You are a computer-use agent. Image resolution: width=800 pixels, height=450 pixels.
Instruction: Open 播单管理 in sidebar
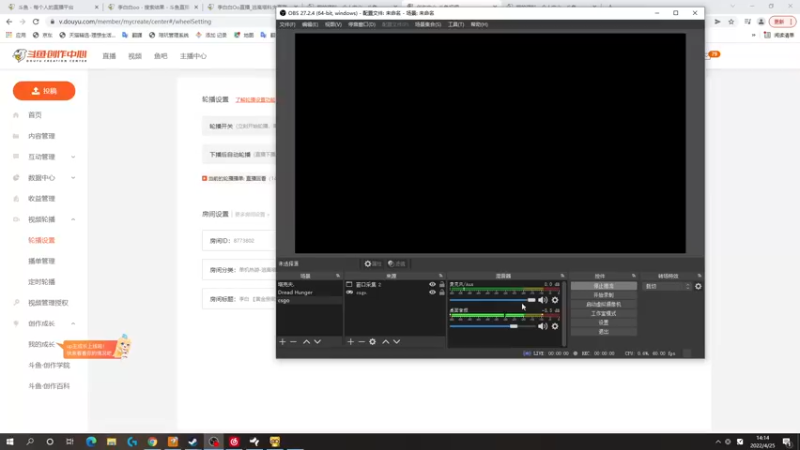click(x=41, y=261)
